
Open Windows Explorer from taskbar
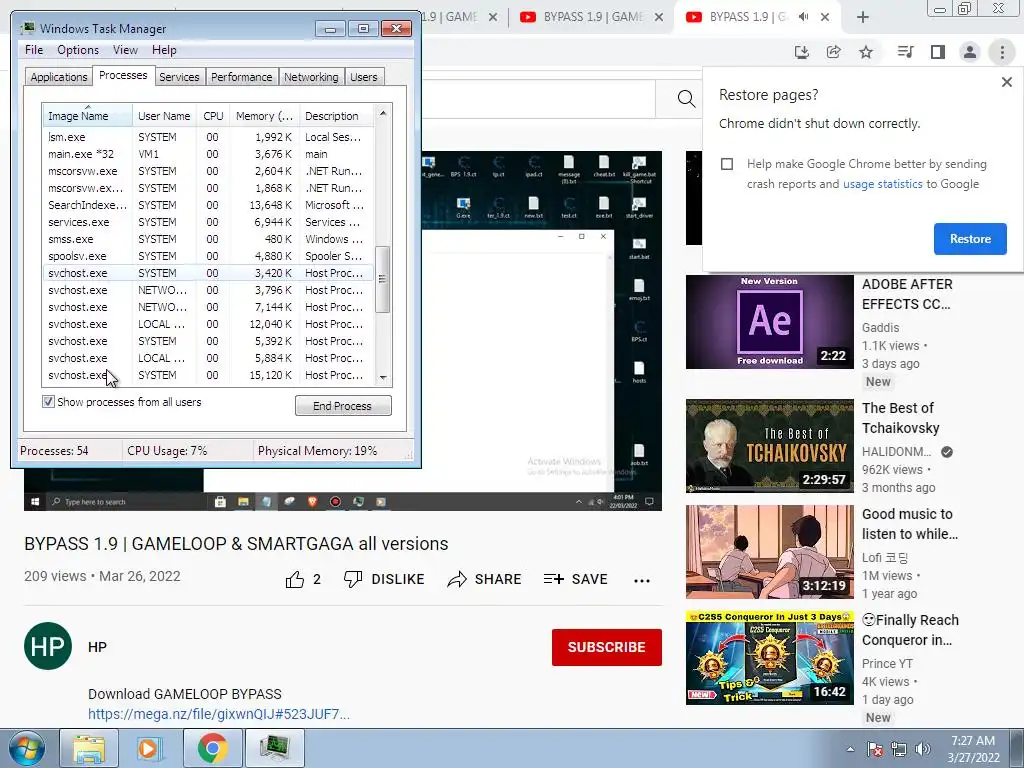tap(89, 748)
